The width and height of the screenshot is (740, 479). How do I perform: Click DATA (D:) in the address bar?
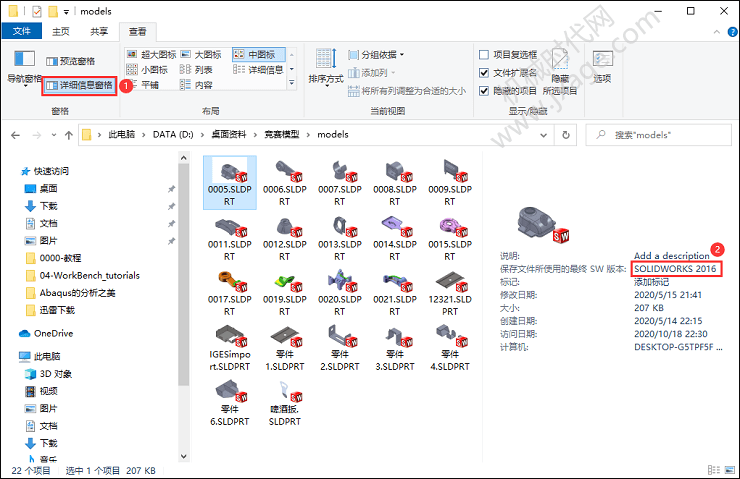(x=173, y=134)
